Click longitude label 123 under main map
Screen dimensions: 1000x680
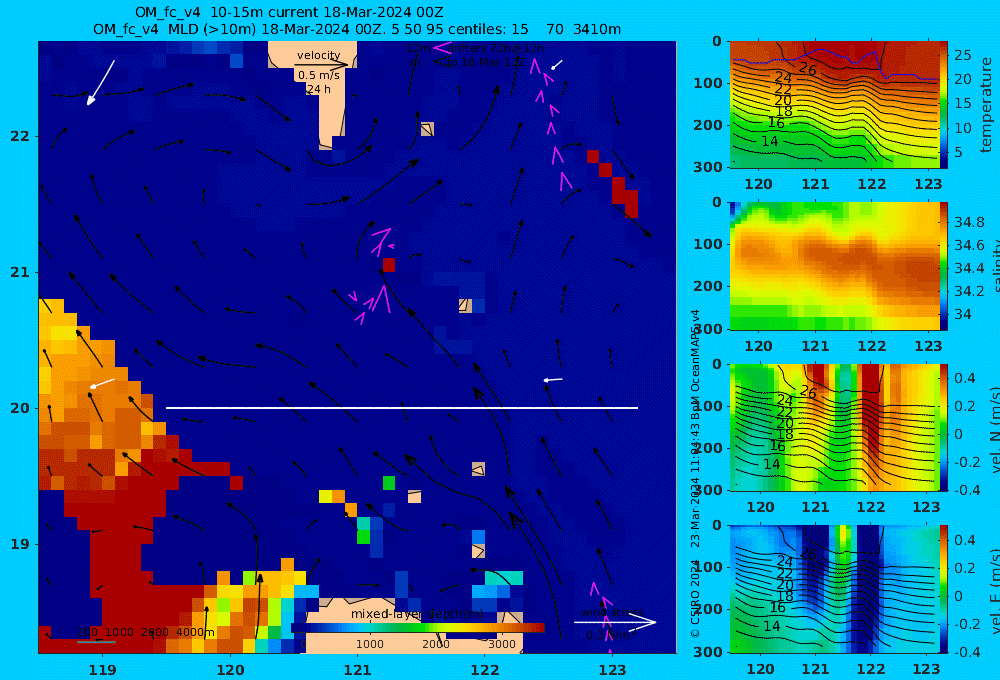613,670
